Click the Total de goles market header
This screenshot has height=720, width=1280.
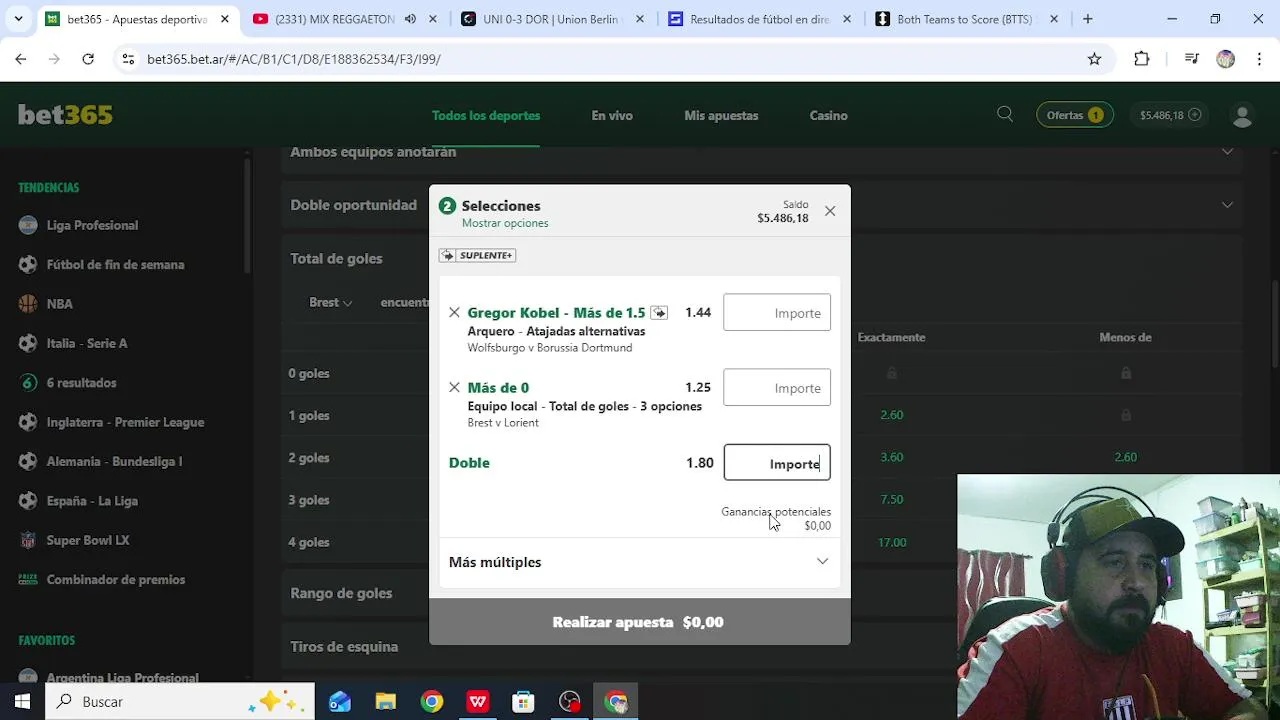click(x=336, y=258)
